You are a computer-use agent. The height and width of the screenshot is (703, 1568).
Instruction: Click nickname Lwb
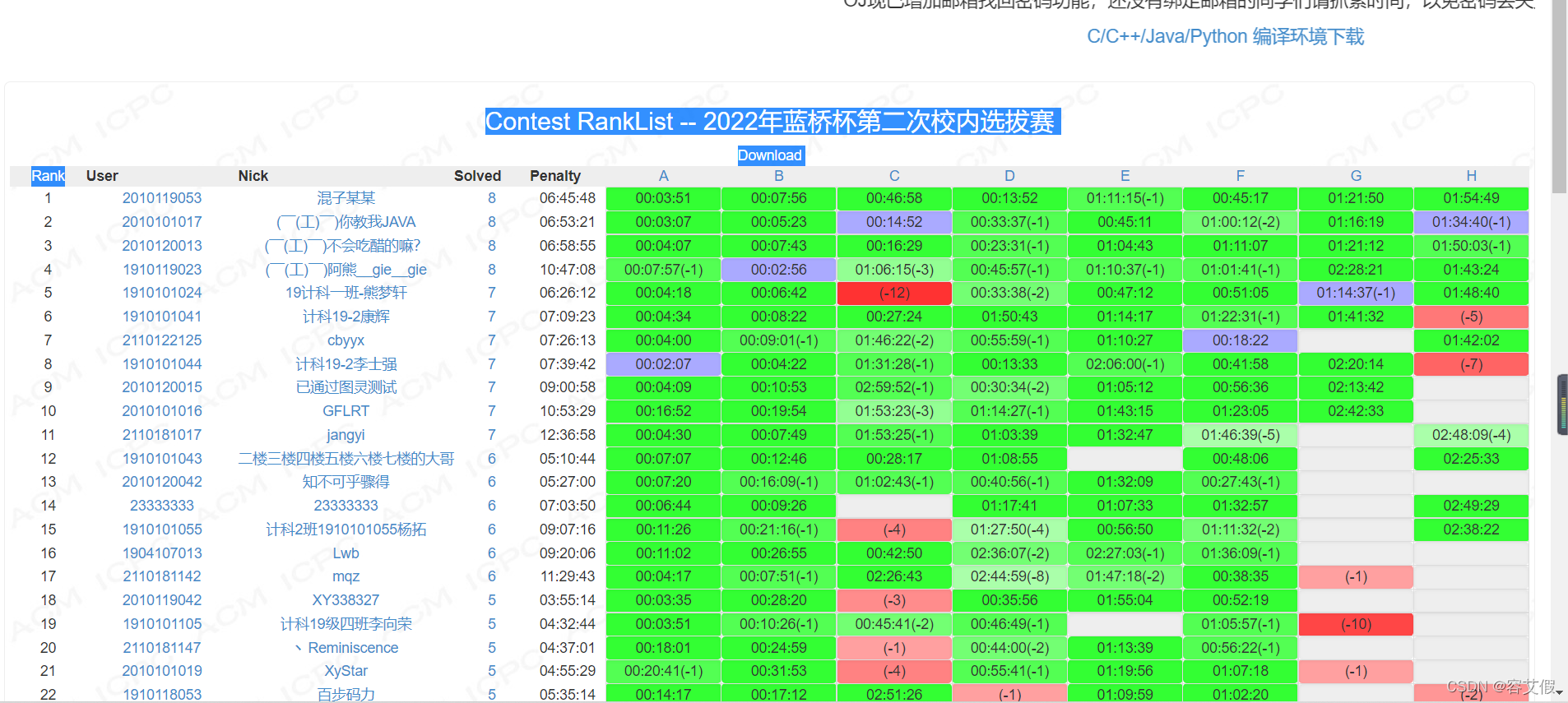pos(346,553)
